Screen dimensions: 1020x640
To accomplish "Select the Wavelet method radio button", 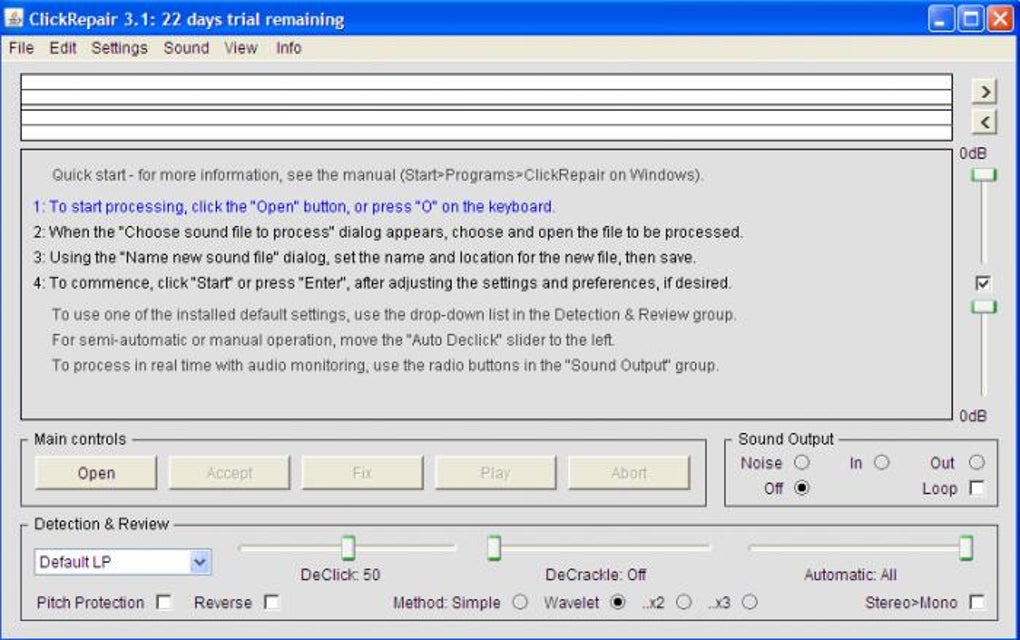I will coord(617,603).
